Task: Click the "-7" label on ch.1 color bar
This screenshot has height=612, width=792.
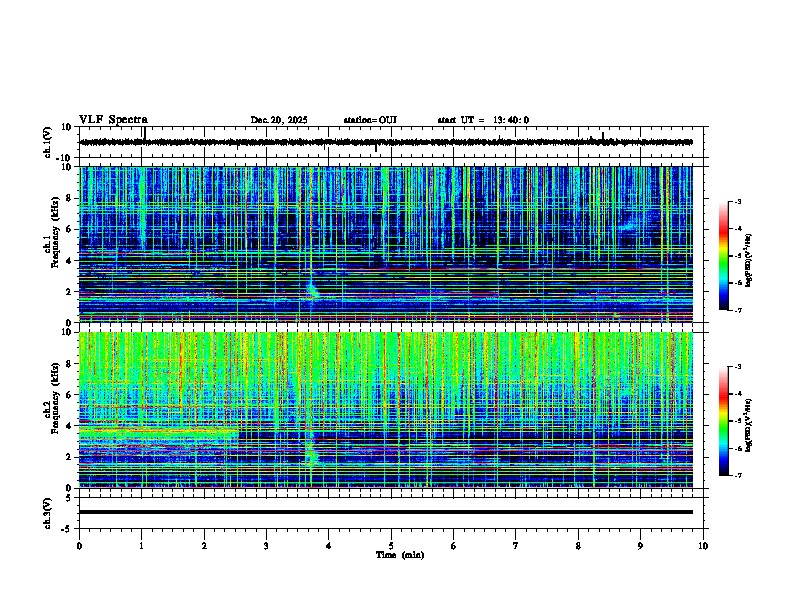Action: 737,311
